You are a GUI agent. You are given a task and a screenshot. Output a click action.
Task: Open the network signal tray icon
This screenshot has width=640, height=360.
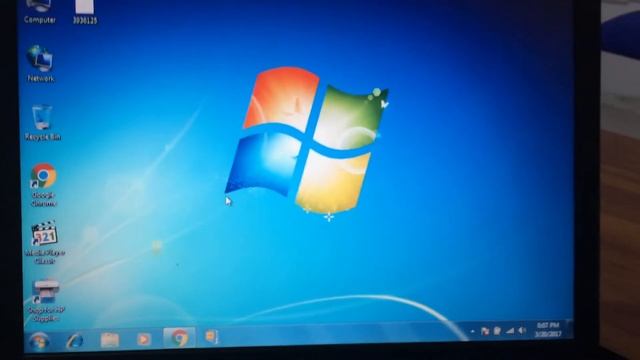click(510, 331)
